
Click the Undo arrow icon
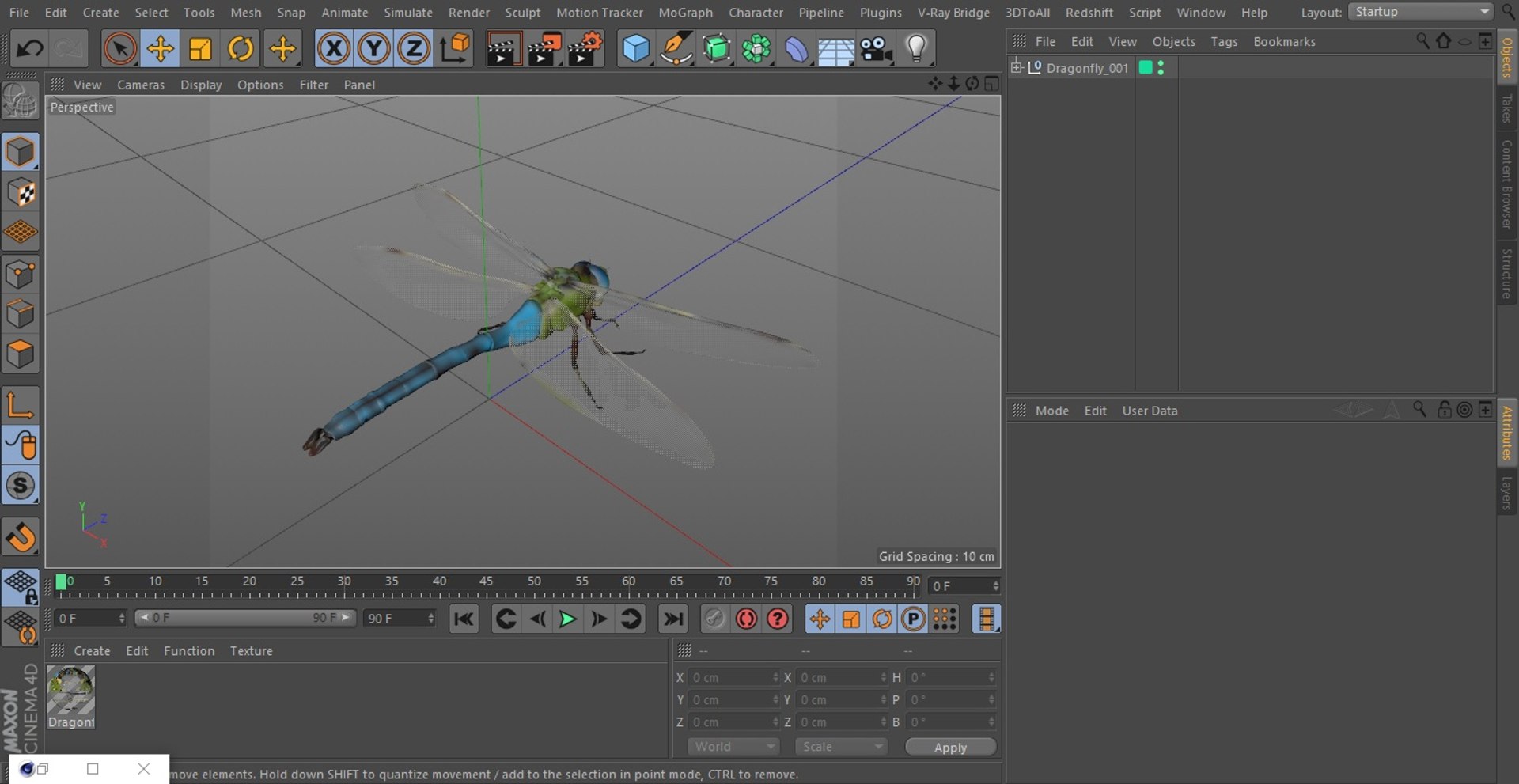point(29,49)
